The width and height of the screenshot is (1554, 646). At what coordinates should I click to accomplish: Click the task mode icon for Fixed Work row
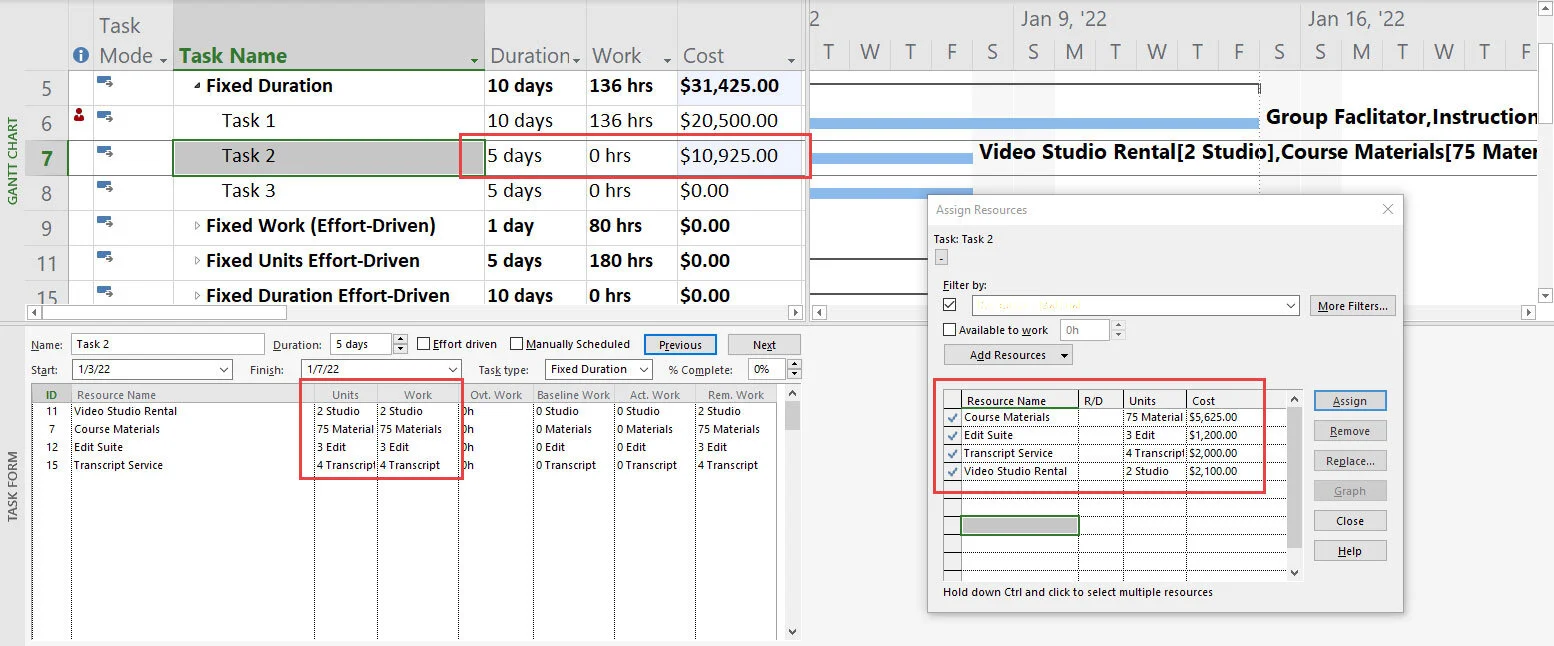[x=105, y=222]
